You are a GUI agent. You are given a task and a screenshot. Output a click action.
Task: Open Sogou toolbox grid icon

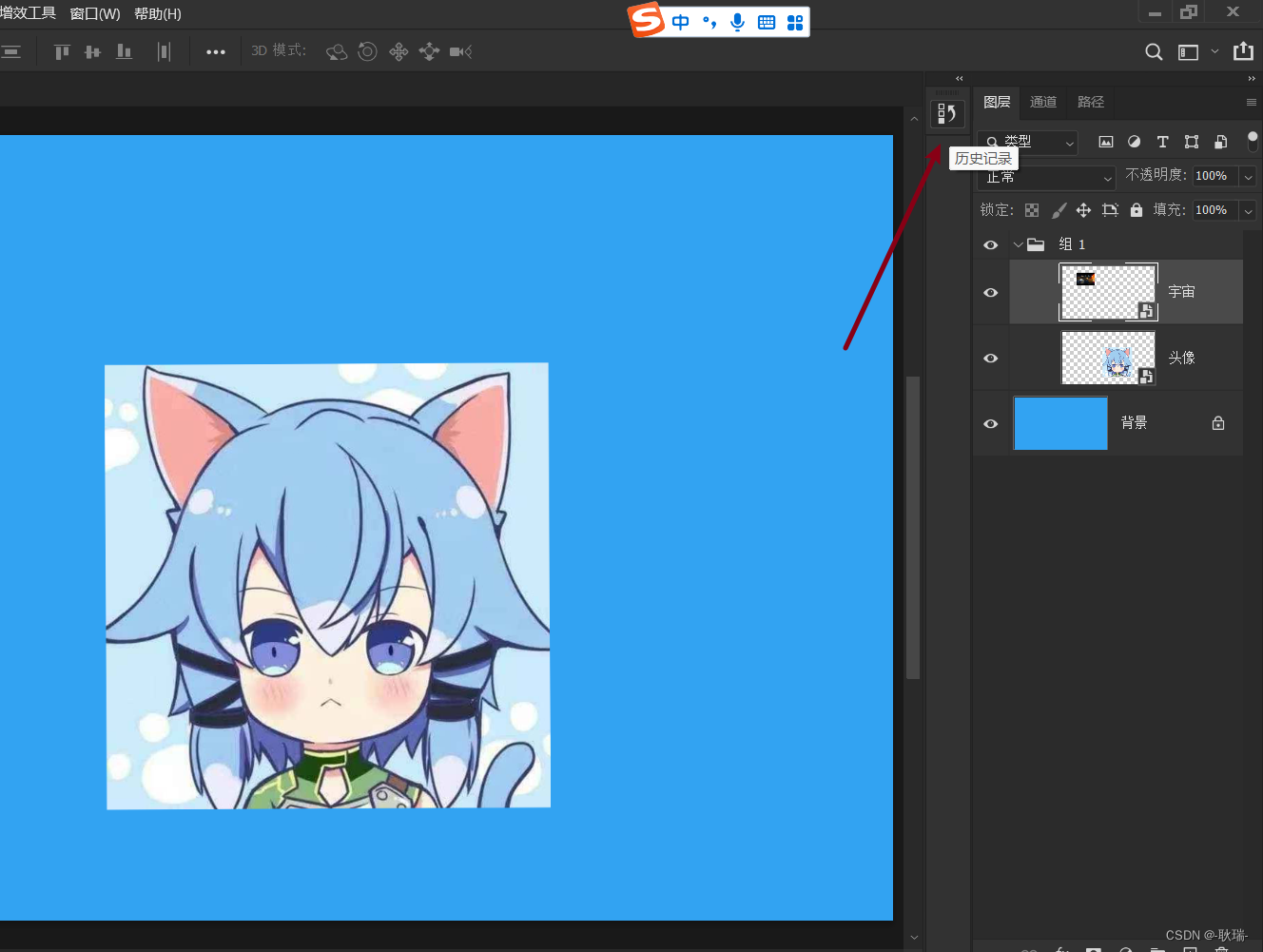(x=795, y=22)
